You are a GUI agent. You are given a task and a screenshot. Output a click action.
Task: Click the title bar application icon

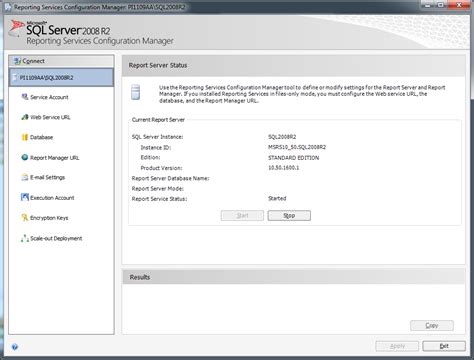[x=8, y=6]
